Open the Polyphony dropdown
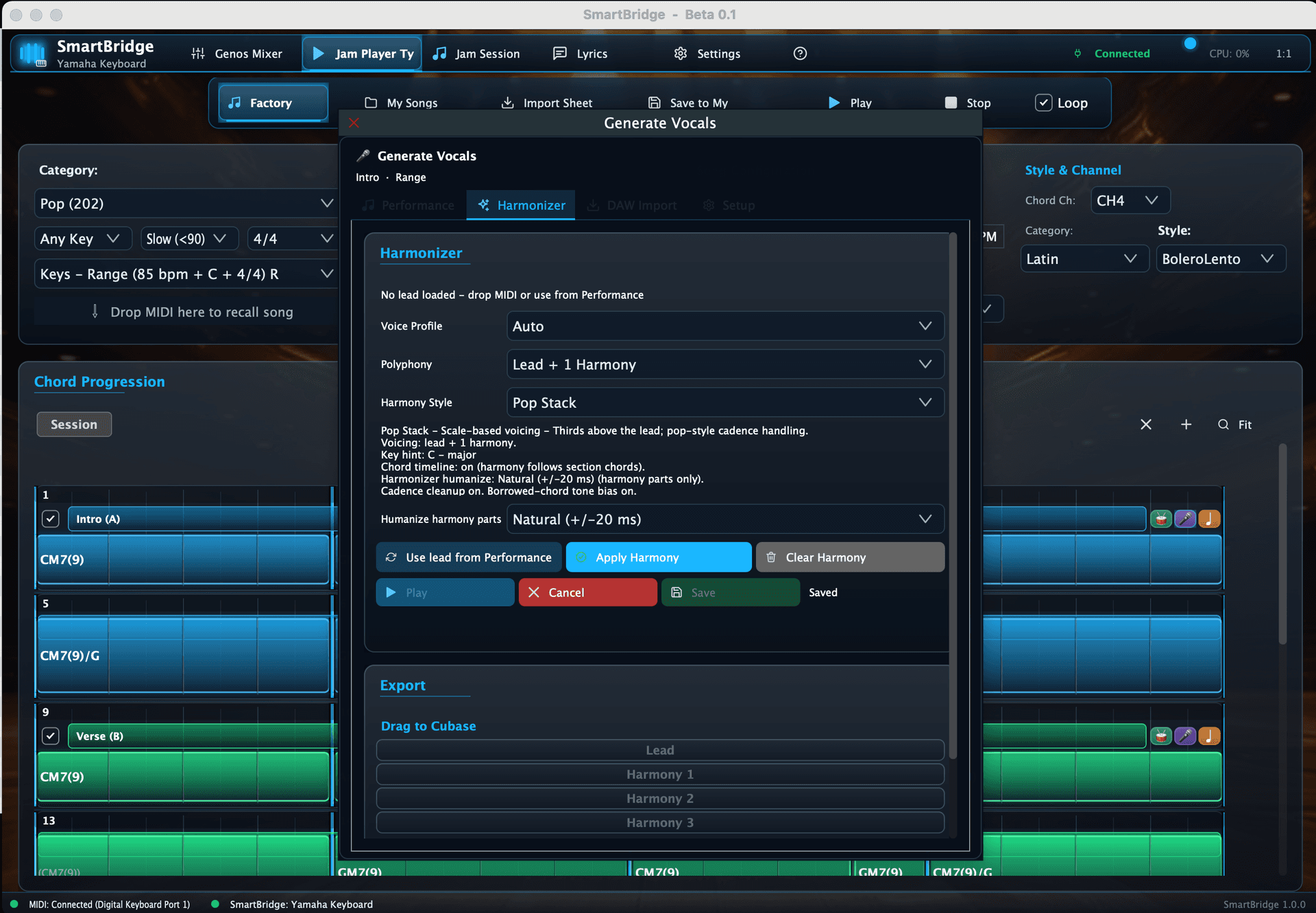The height and width of the screenshot is (913, 1316). coord(725,365)
